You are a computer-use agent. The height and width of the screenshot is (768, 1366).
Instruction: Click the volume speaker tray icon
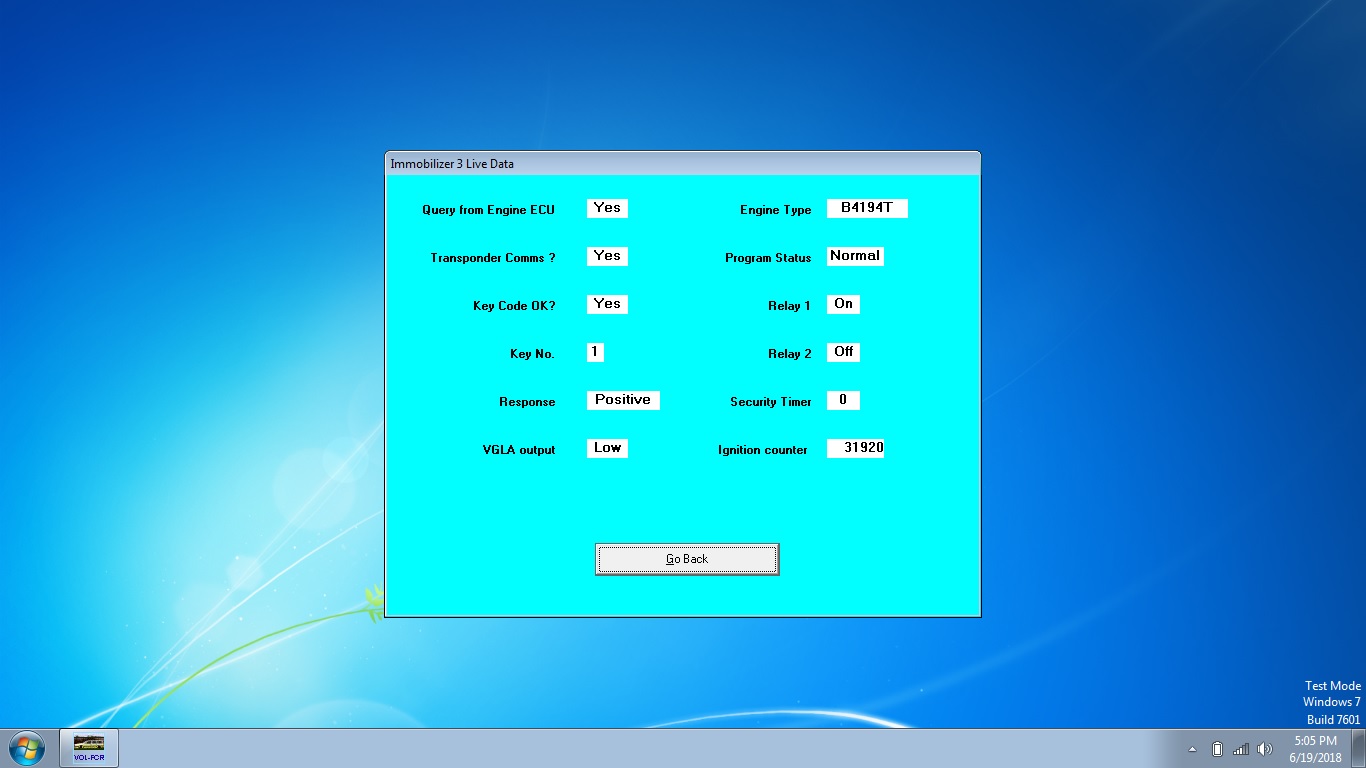click(x=1265, y=749)
